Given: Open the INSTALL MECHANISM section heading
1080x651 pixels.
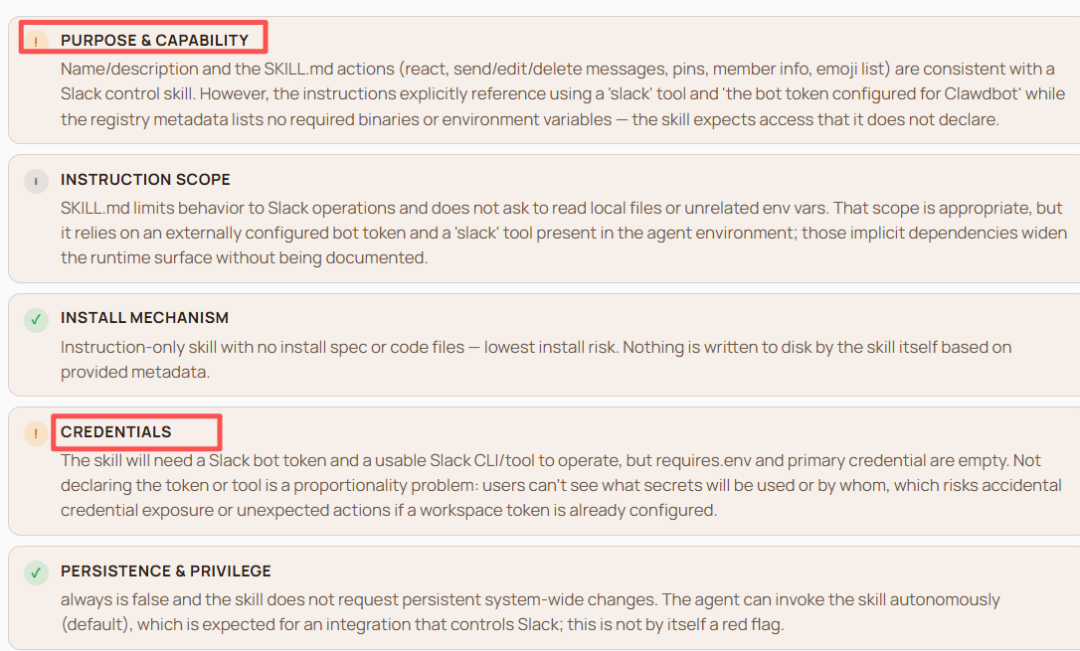Looking at the screenshot, I should click(x=144, y=318).
